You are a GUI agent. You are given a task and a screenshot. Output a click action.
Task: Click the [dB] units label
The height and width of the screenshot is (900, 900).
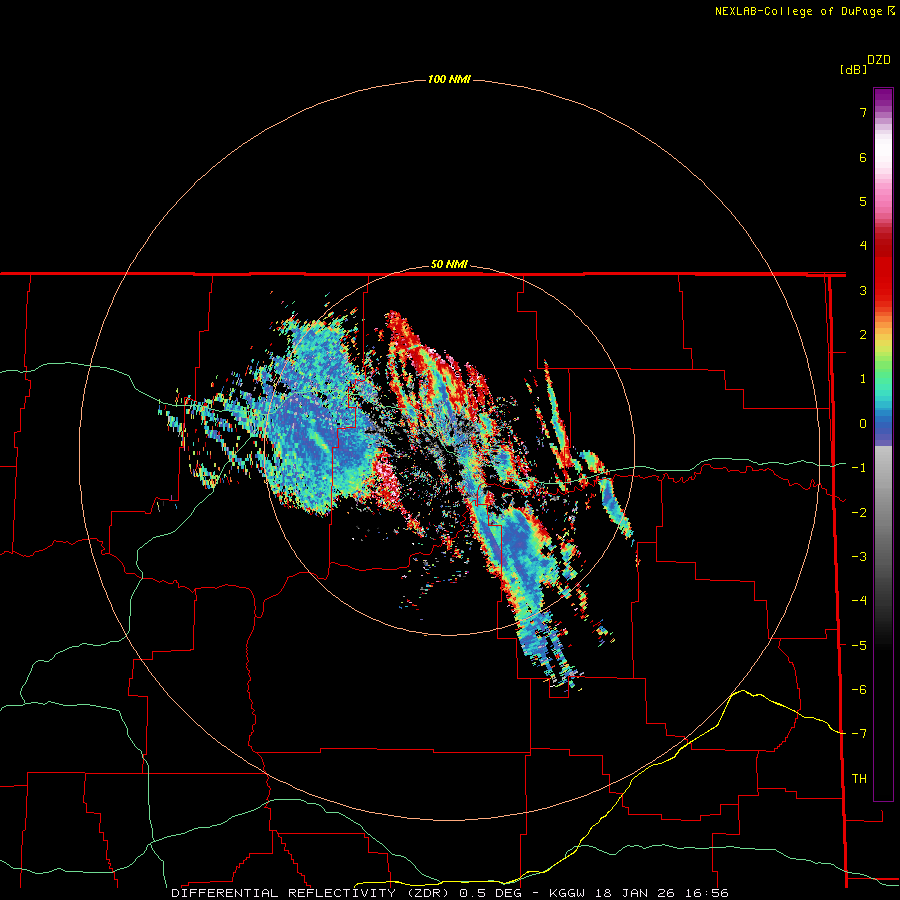854,69
